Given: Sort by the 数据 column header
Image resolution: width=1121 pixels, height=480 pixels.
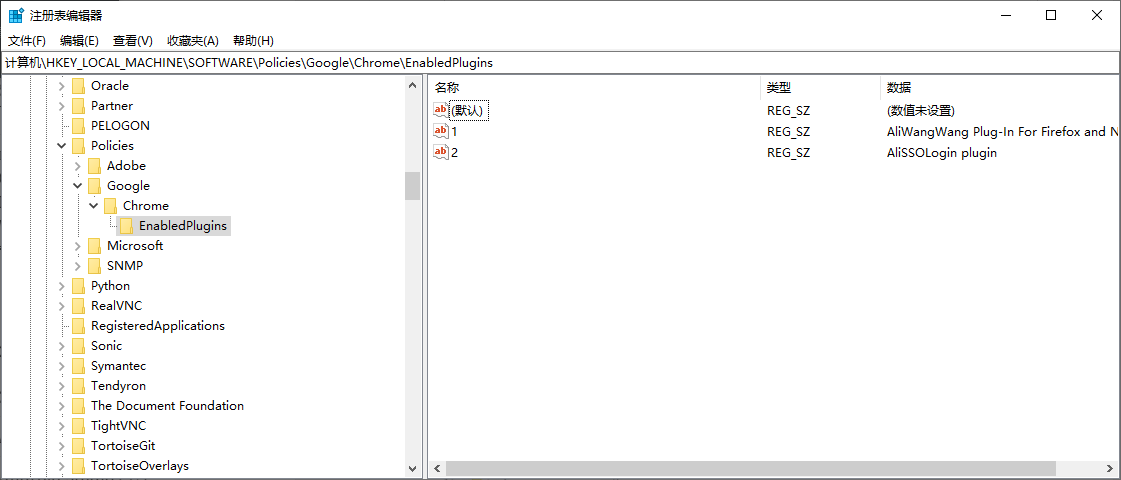Looking at the screenshot, I should click(x=999, y=87).
